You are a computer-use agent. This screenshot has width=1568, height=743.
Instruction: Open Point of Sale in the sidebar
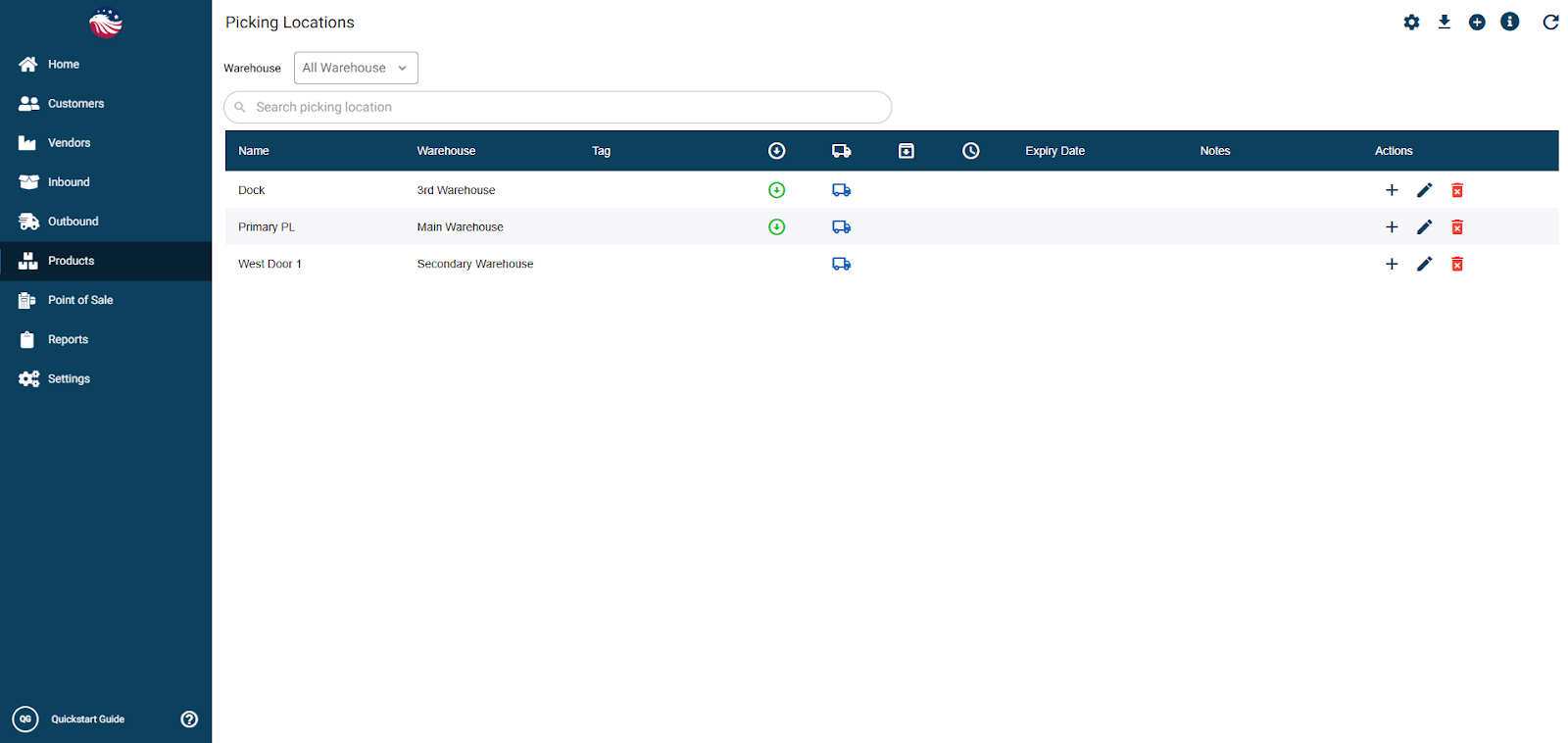pos(106,300)
